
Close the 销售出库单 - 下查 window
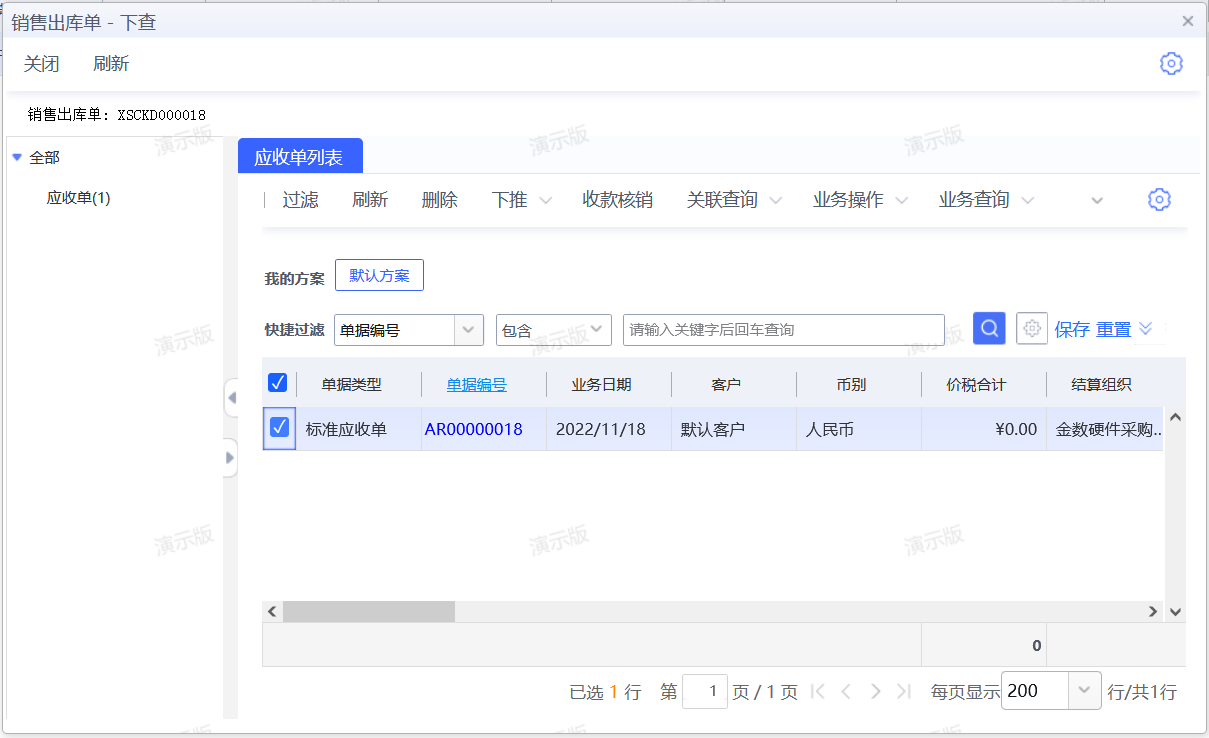pos(1188,21)
